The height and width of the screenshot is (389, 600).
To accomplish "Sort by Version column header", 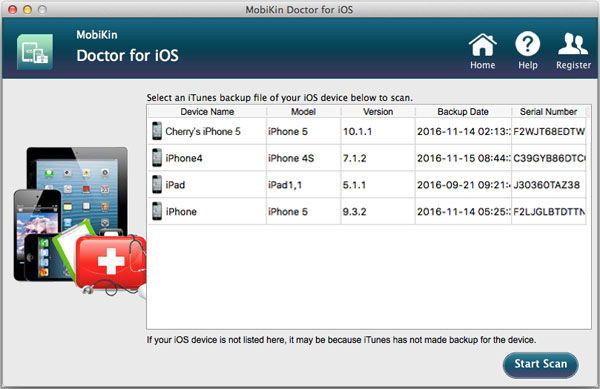I will (x=378, y=112).
